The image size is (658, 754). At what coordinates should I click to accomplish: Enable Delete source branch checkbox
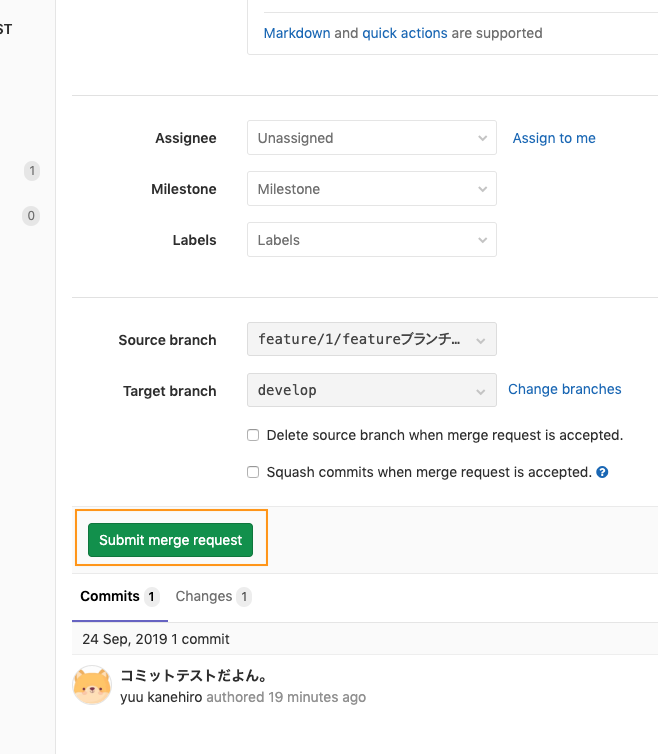253,435
